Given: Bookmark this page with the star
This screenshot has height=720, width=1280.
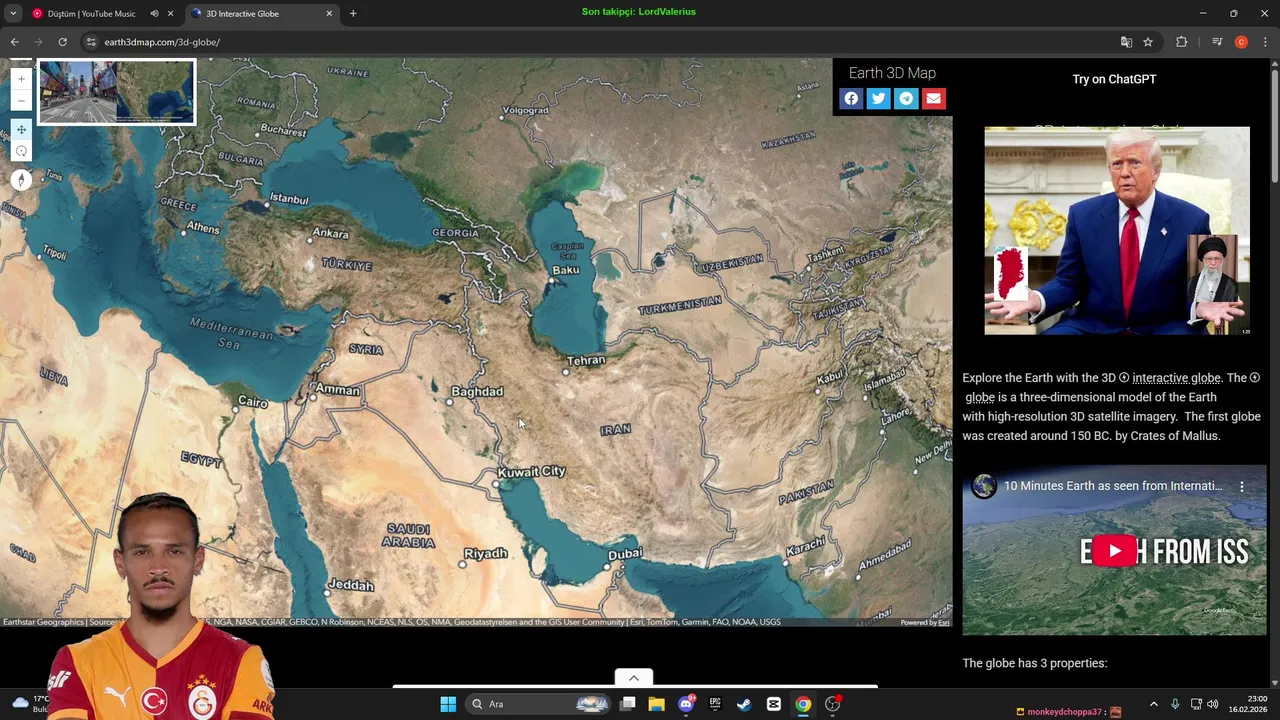Looking at the screenshot, I should 1148,42.
